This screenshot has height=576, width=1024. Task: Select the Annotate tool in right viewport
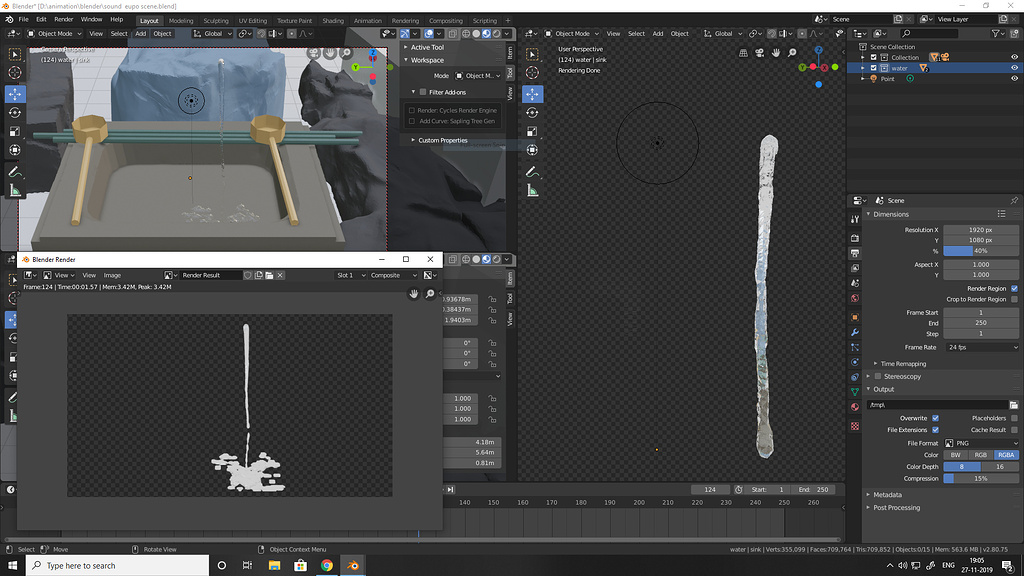532,172
